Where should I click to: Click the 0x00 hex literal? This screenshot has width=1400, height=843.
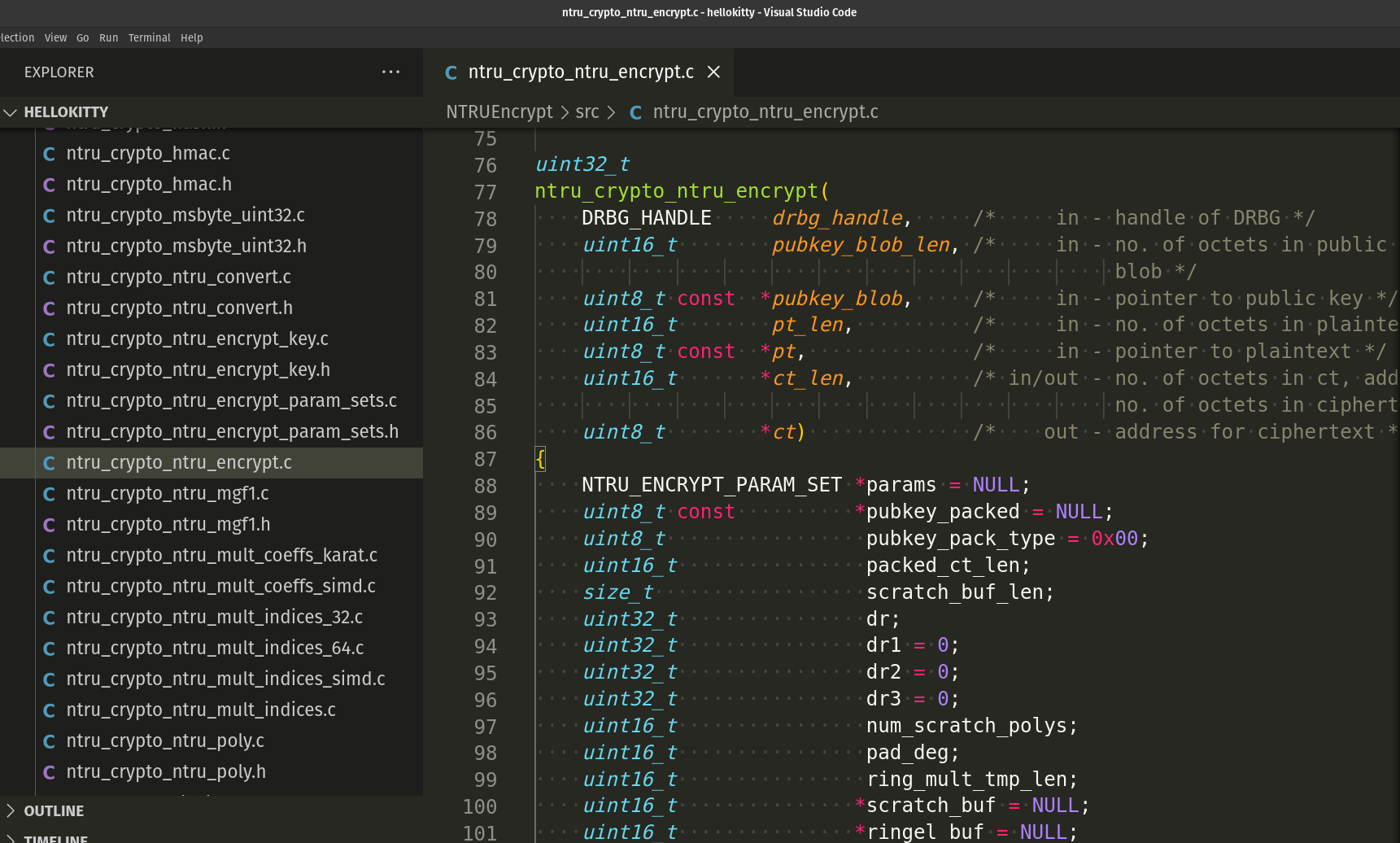(1114, 539)
